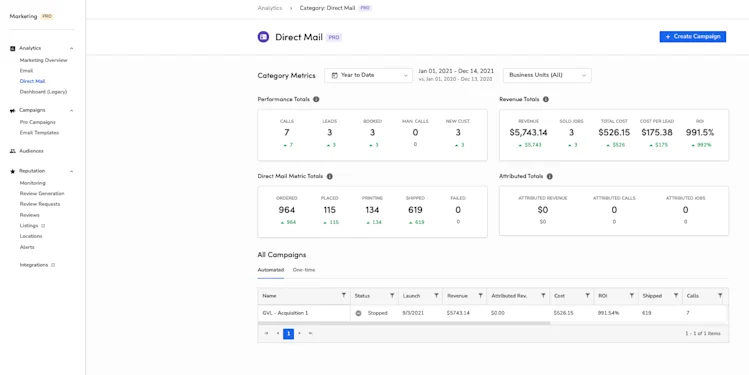Open info tooltip for Revenue Totals
This screenshot has width=749, height=375.
coord(546,99)
